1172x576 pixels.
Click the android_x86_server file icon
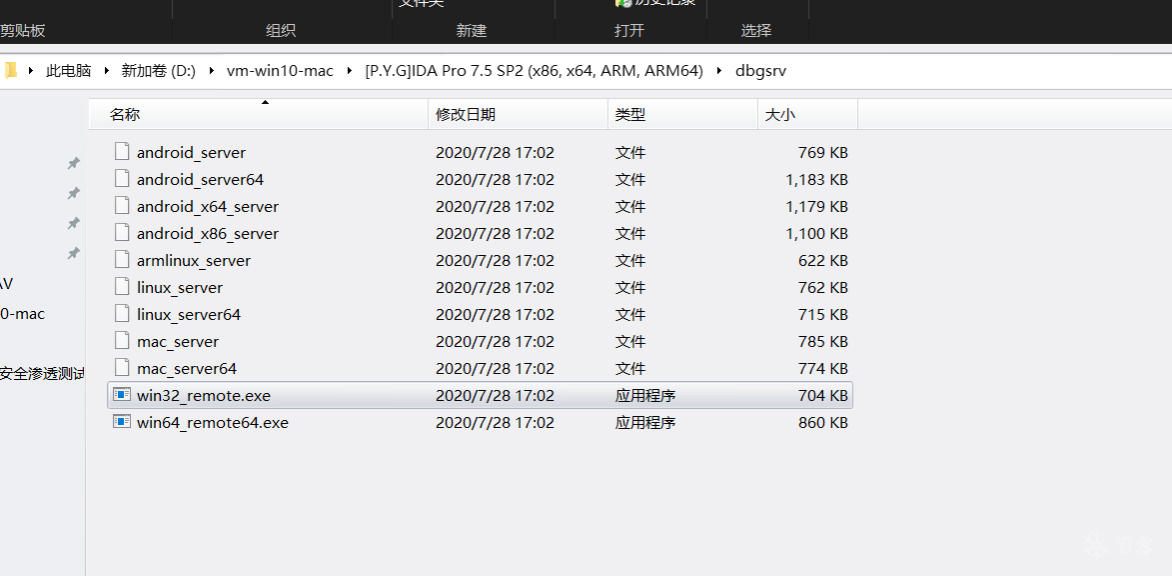pyautogui.click(x=122, y=232)
